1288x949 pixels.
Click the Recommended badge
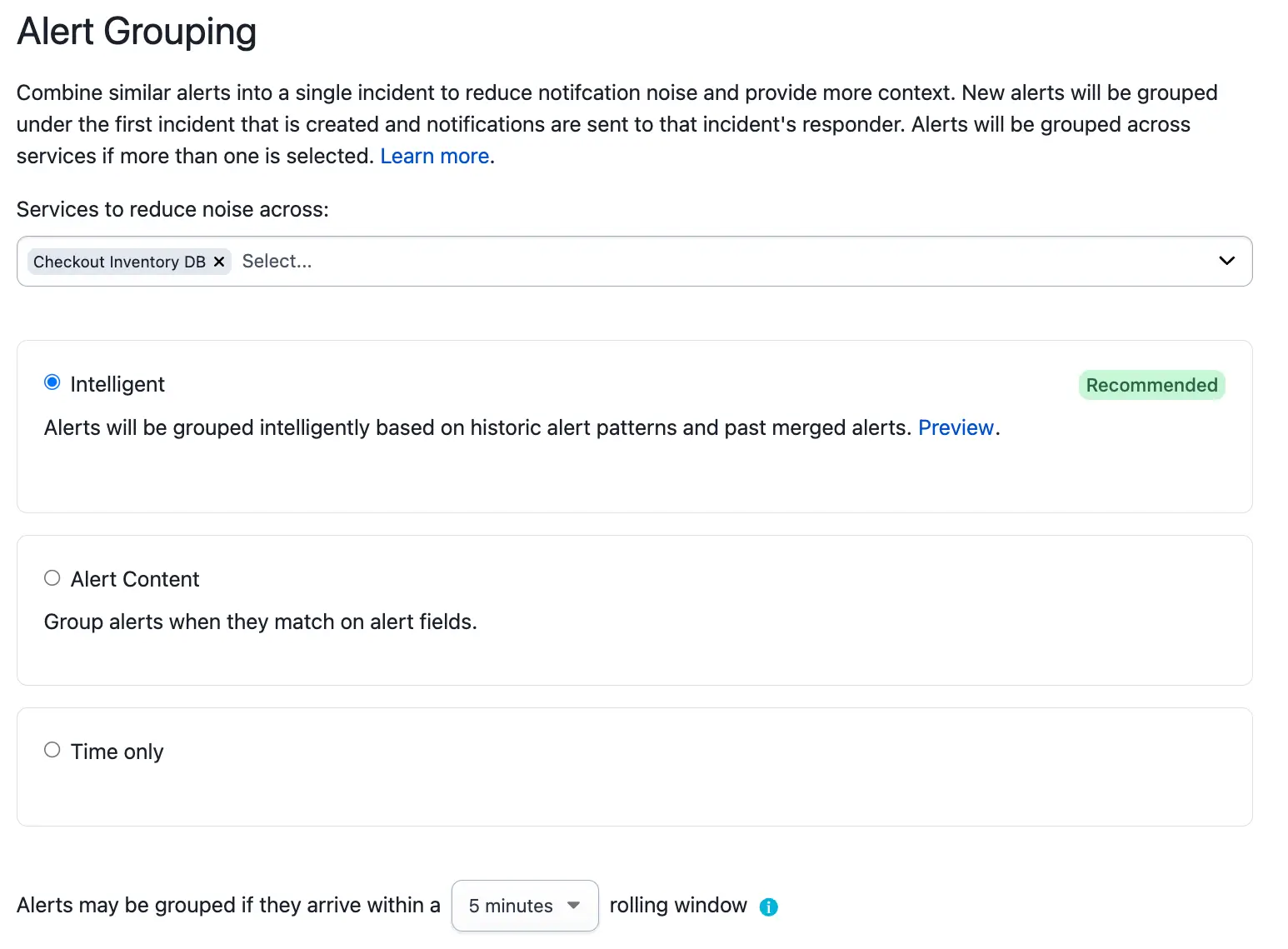pyautogui.click(x=1151, y=385)
